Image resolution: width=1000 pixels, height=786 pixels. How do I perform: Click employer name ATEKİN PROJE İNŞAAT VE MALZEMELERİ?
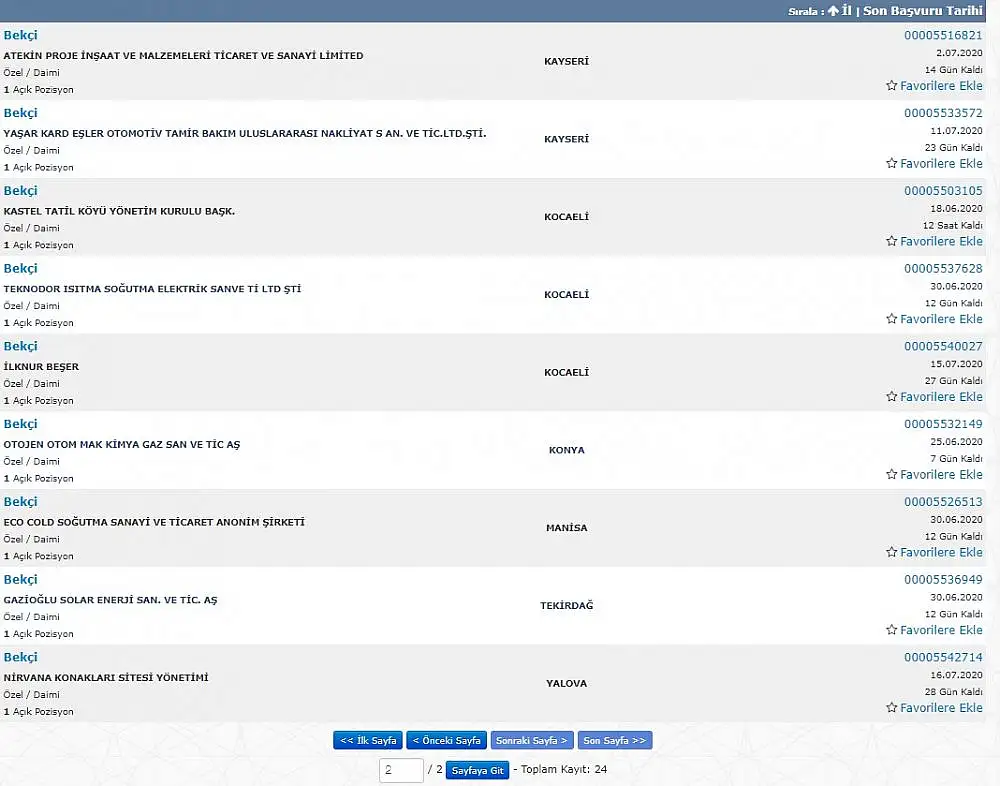[184, 56]
